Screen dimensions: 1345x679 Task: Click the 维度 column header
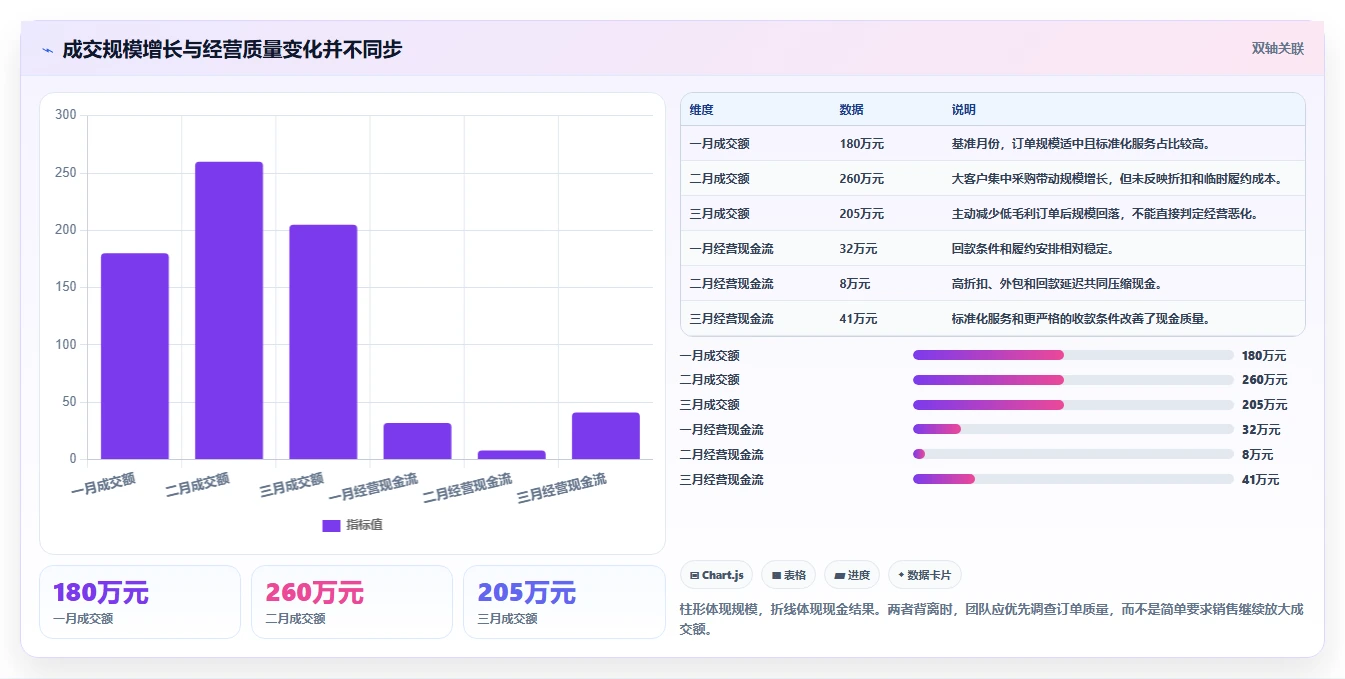point(702,110)
